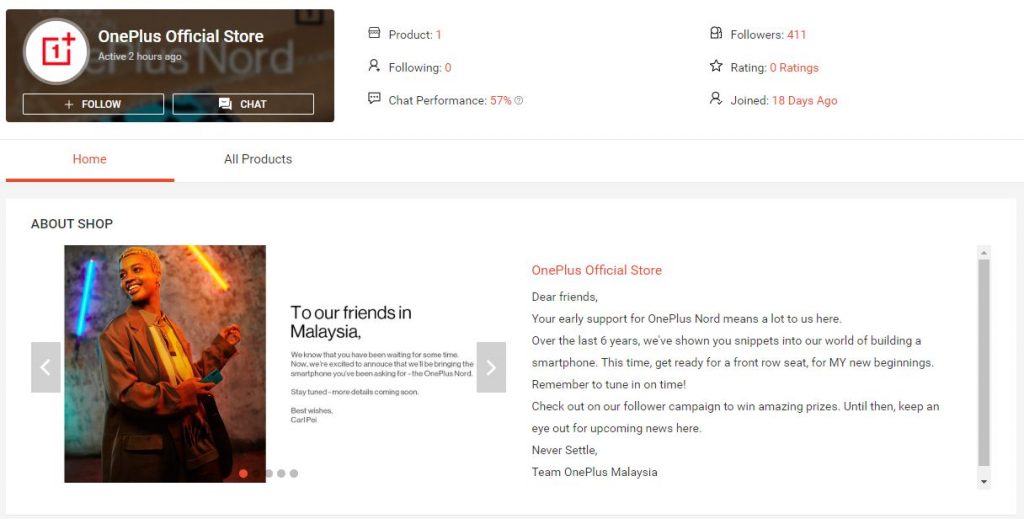This screenshot has height=519, width=1024.
Task: Click the Chat Performance speech bubble icon
Action: coord(374,99)
